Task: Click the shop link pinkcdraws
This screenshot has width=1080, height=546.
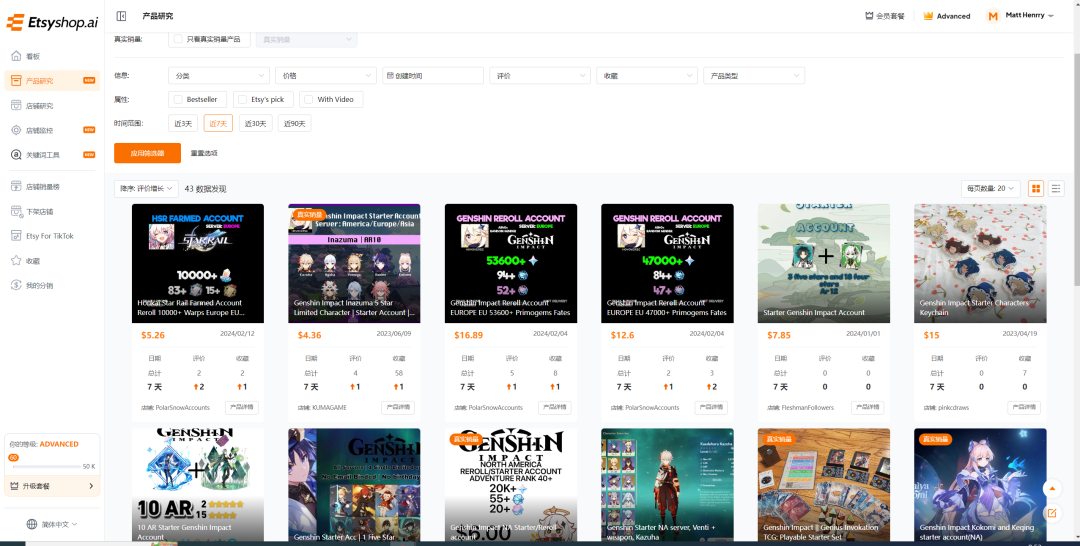Action: coord(953,408)
